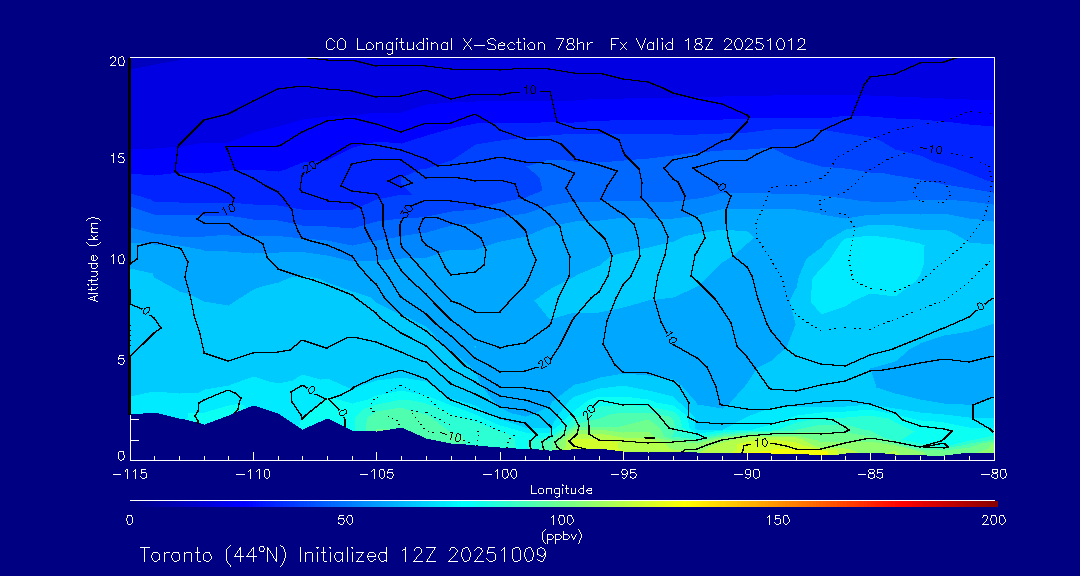Click the colorbar's 50 value label
The height and width of the screenshot is (576, 1080).
[x=345, y=520]
